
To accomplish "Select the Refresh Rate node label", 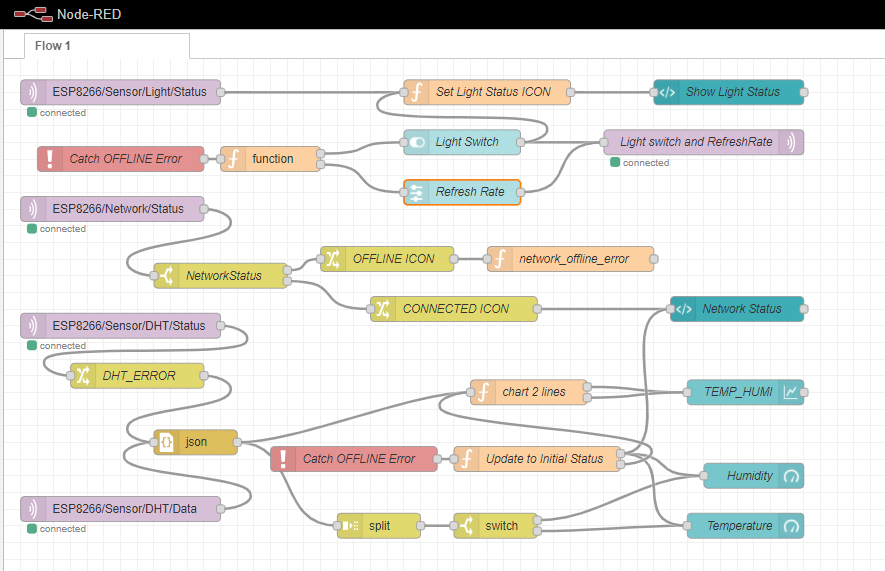I will (470, 192).
